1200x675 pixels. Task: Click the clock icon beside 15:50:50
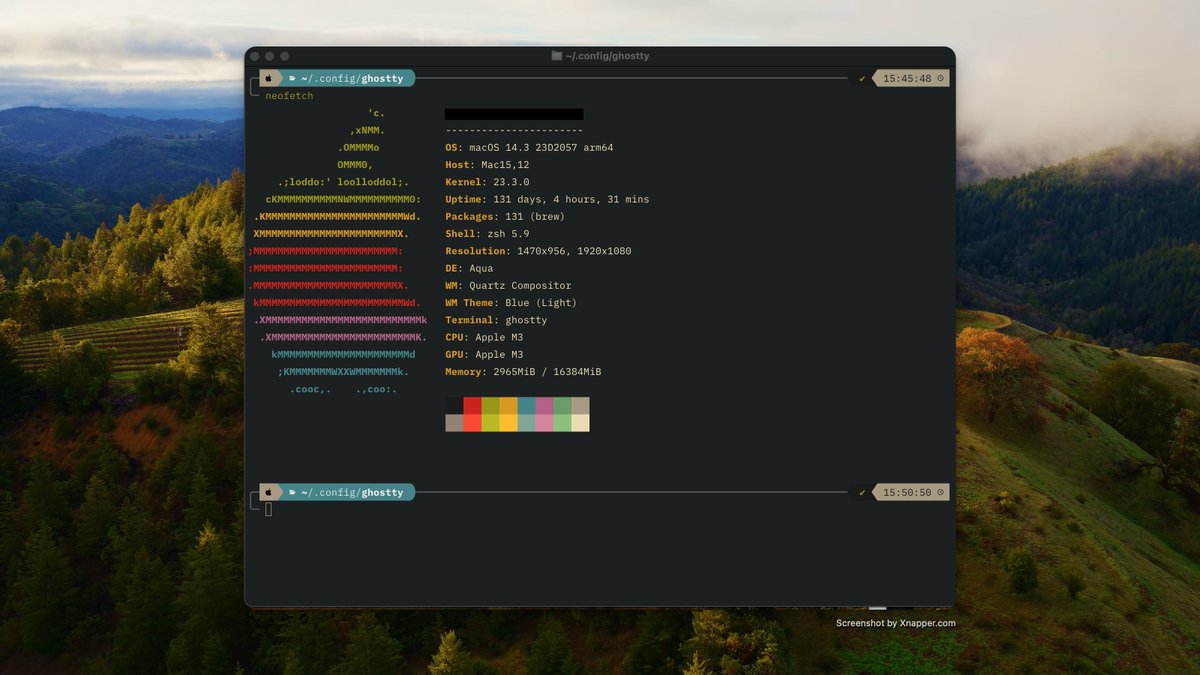[940, 492]
